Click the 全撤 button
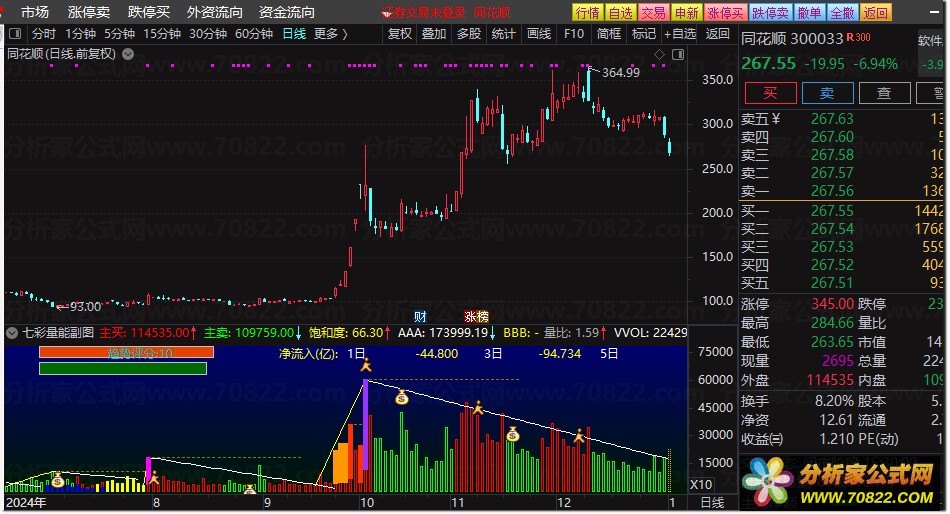The height and width of the screenshot is (514, 950). tap(842, 13)
